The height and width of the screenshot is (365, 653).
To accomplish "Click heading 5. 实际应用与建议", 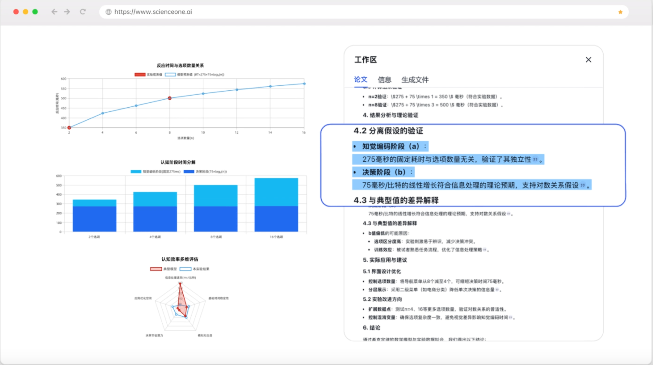I will pos(384,260).
